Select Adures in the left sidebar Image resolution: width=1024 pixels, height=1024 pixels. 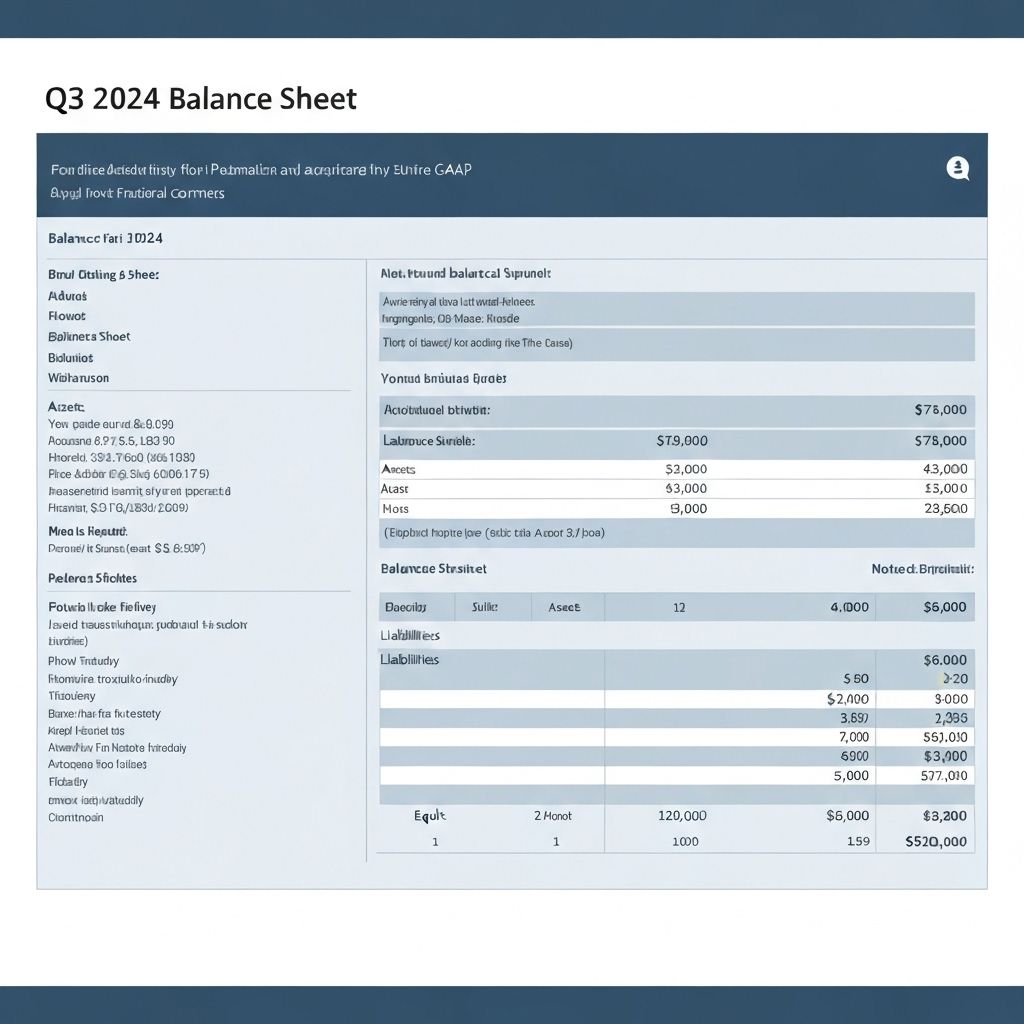tap(68, 296)
